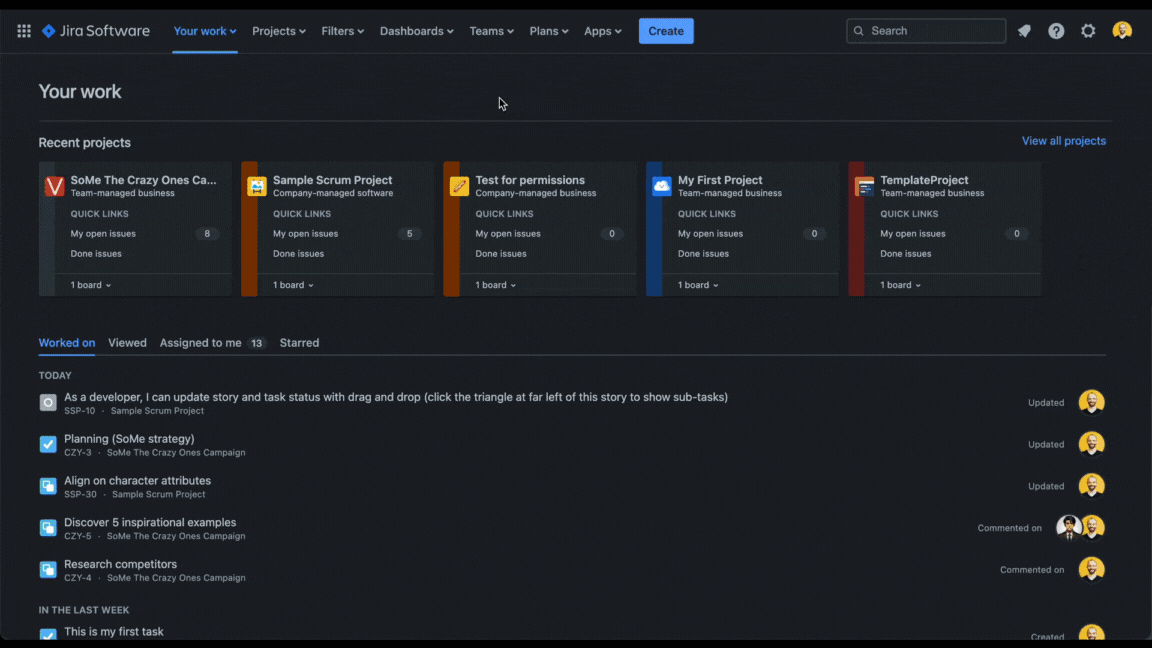Image resolution: width=1152 pixels, height=648 pixels.
Task: Open the Sample Scrum Project title
Action: (x=332, y=180)
